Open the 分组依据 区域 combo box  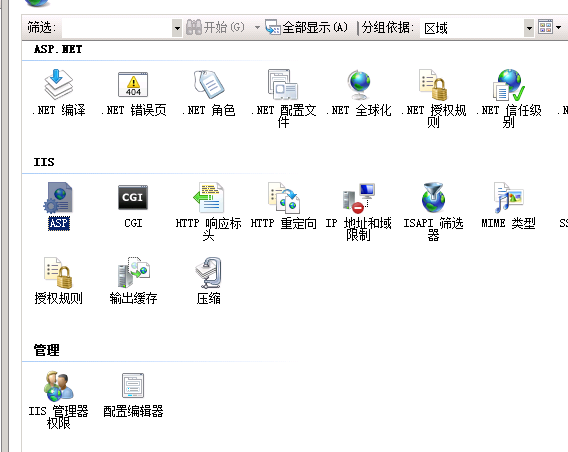(x=477, y=28)
